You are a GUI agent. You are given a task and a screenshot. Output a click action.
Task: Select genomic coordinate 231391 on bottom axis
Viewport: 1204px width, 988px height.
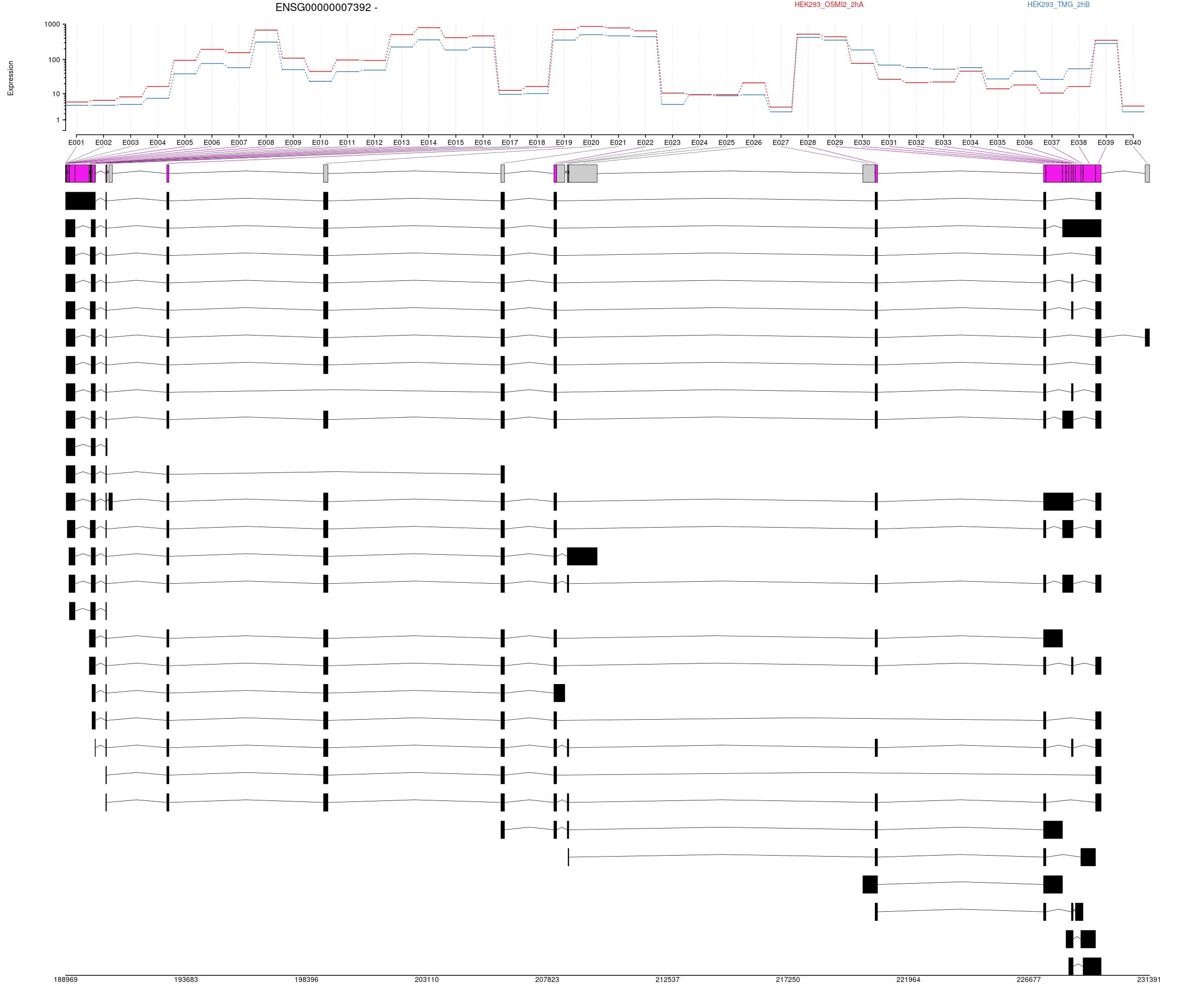tap(1149, 980)
